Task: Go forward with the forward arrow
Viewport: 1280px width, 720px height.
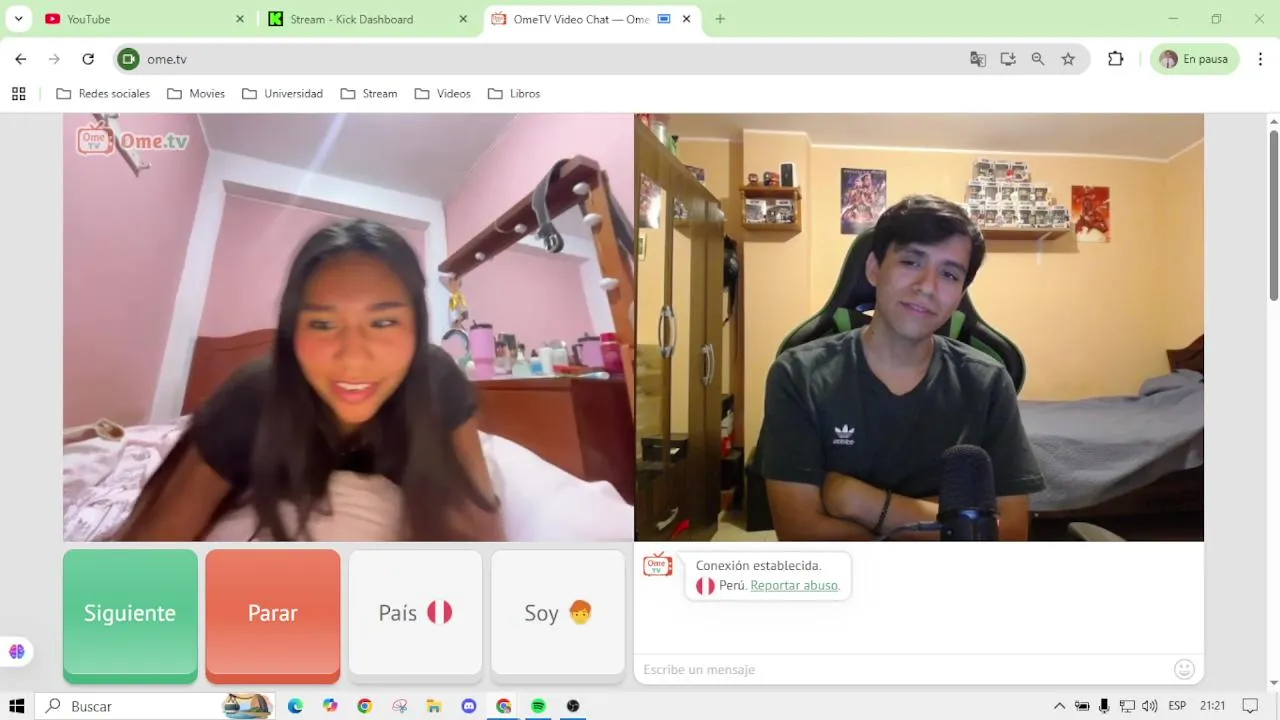Action: tap(54, 59)
